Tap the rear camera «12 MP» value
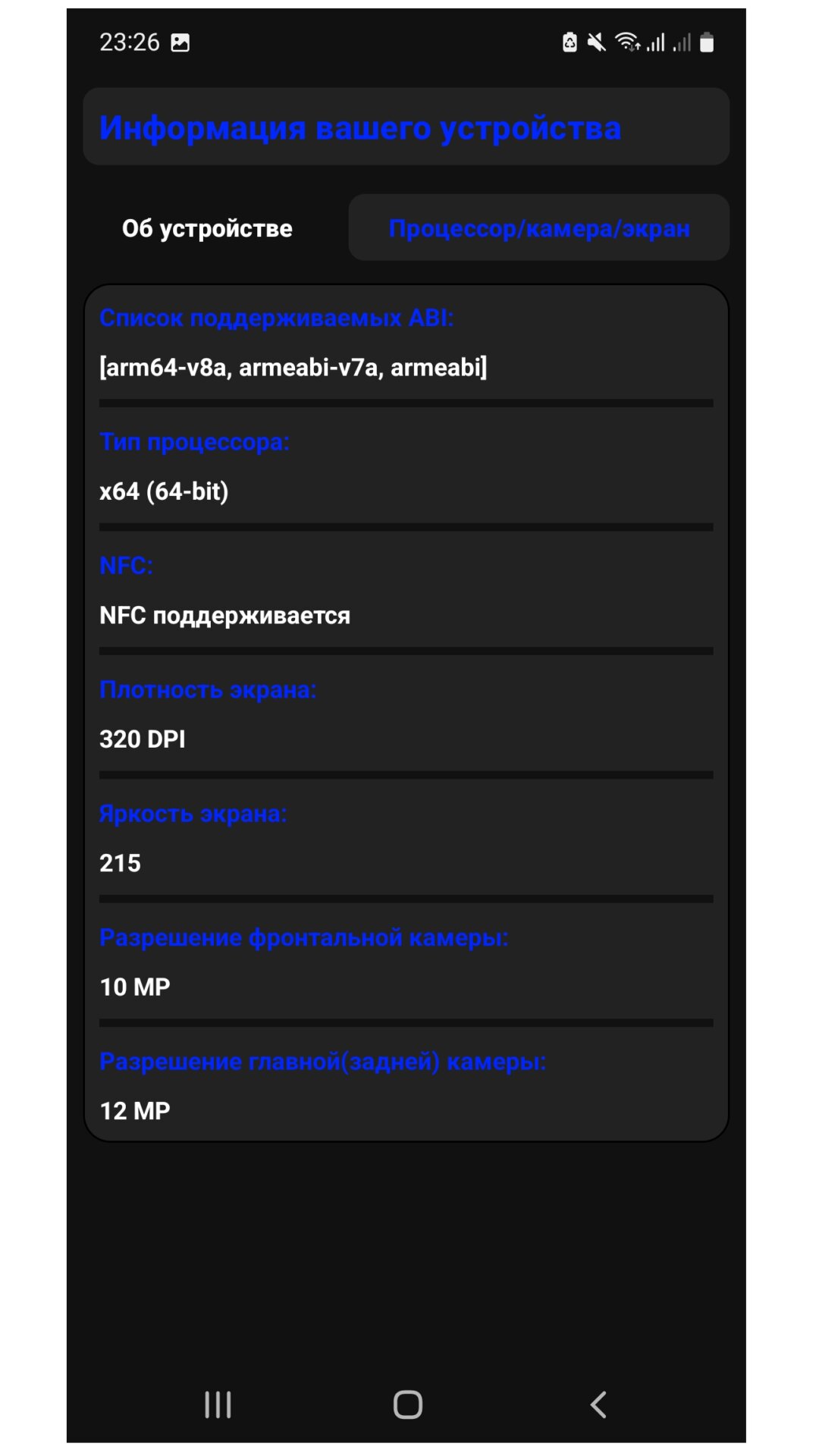819x1456 pixels. click(x=135, y=1111)
